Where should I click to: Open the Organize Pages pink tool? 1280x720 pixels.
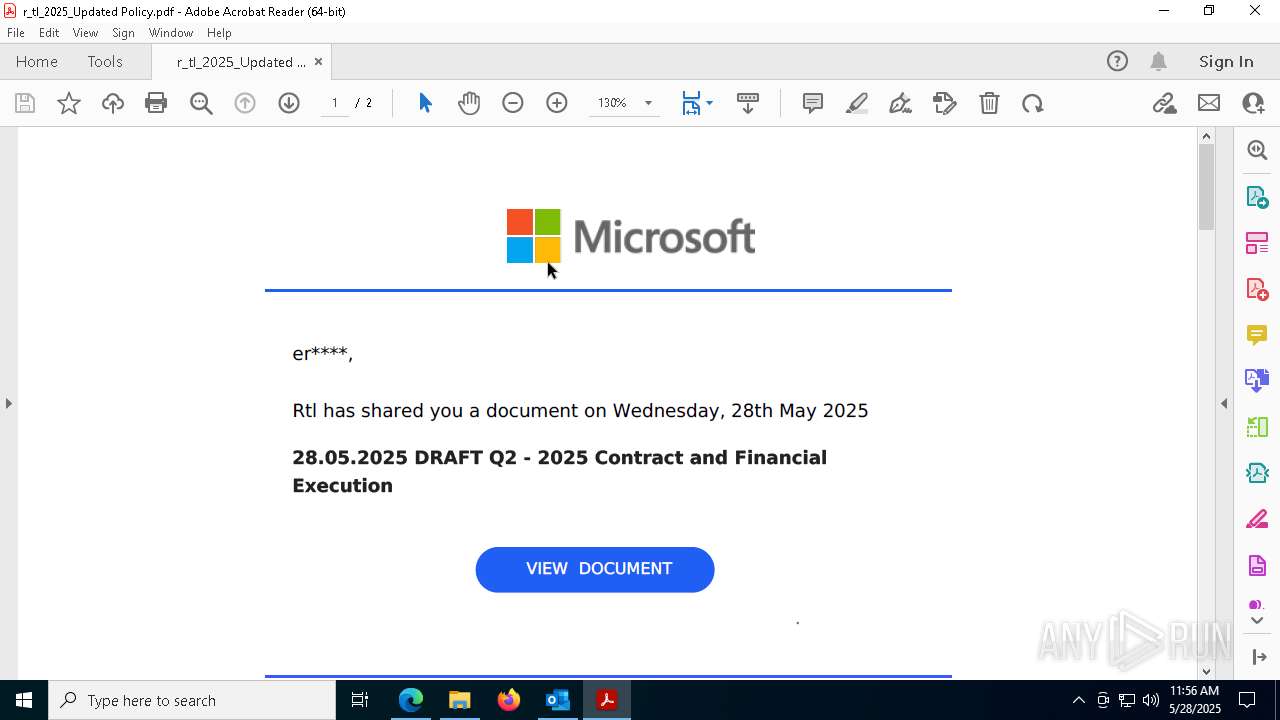click(x=1257, y=242)
